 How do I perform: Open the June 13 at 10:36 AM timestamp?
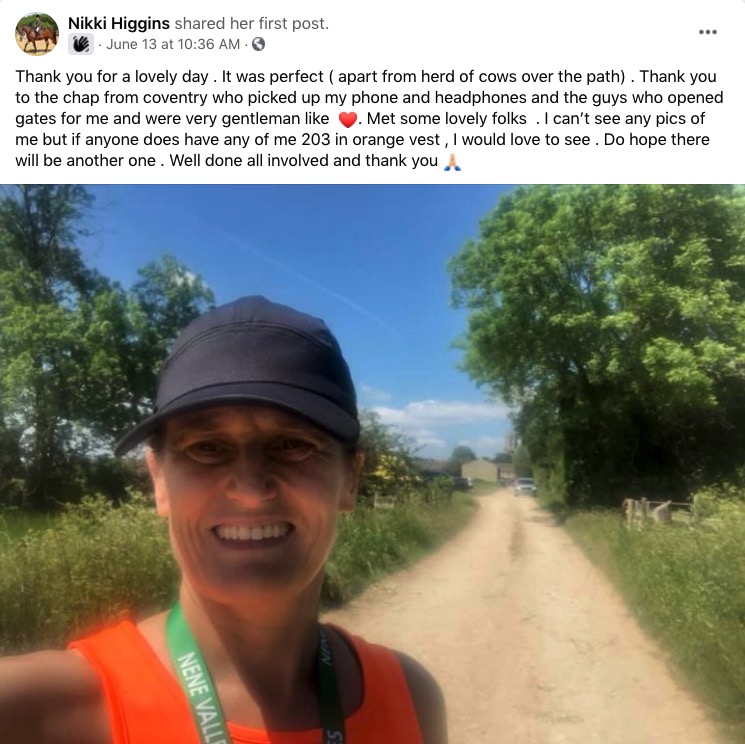(172, 44)
